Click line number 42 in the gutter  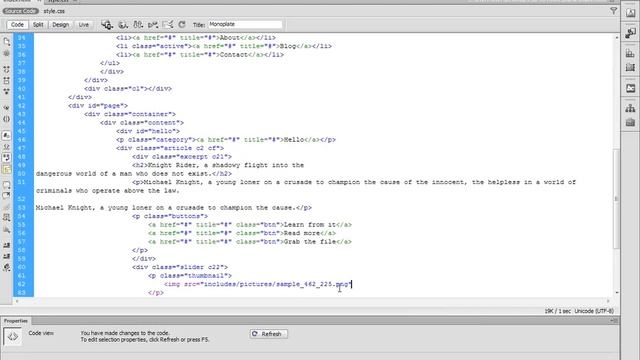tap(21, 106)
